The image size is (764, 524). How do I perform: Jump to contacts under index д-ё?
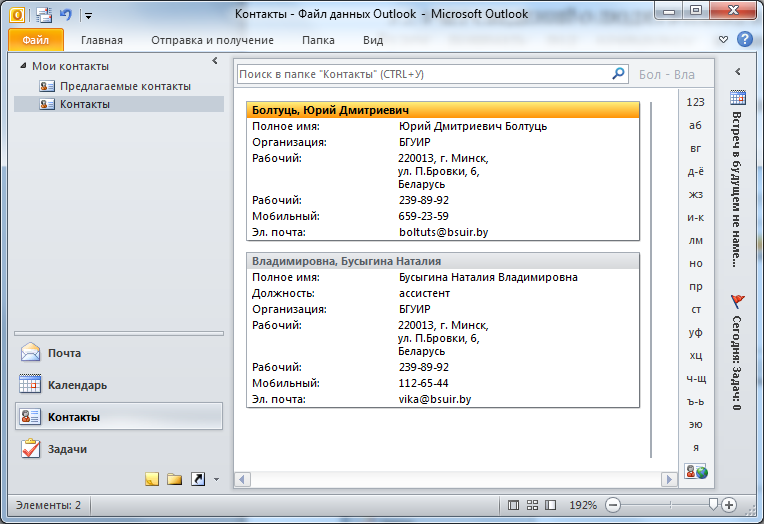click(x=695, y=171)
